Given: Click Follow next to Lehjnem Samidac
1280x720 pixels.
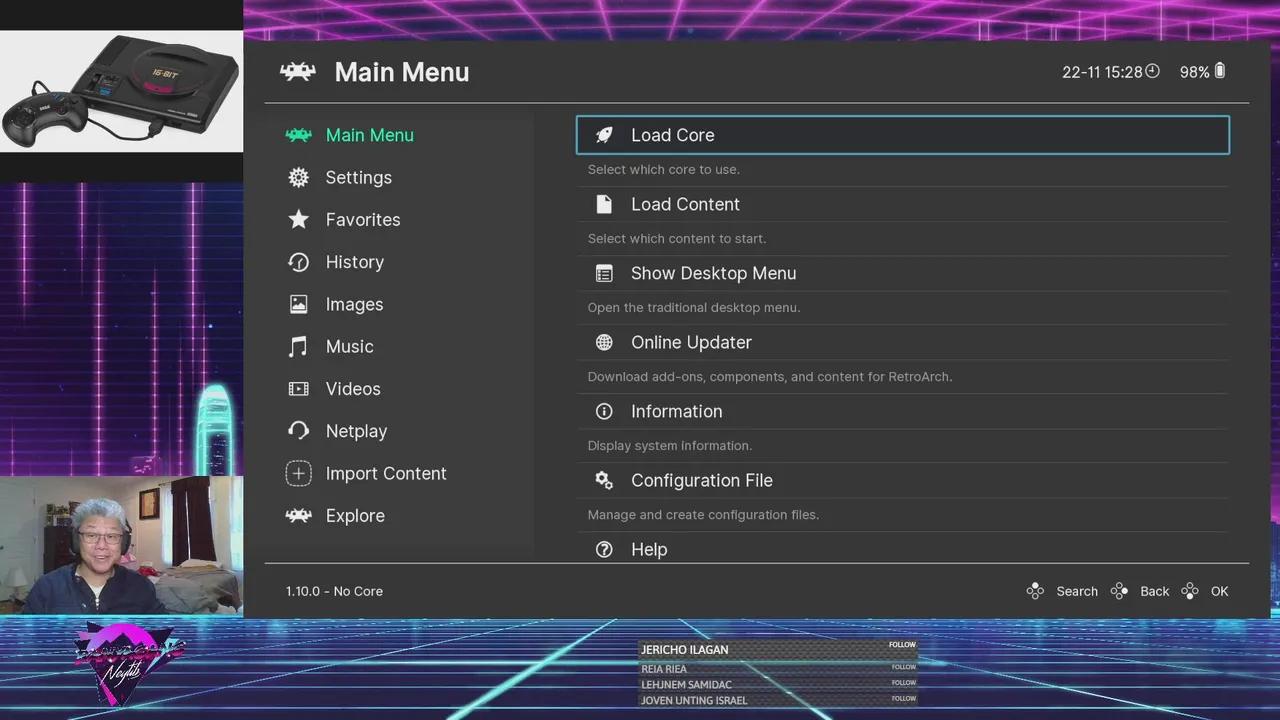Looking at the screenshot, I should (903, 683).
